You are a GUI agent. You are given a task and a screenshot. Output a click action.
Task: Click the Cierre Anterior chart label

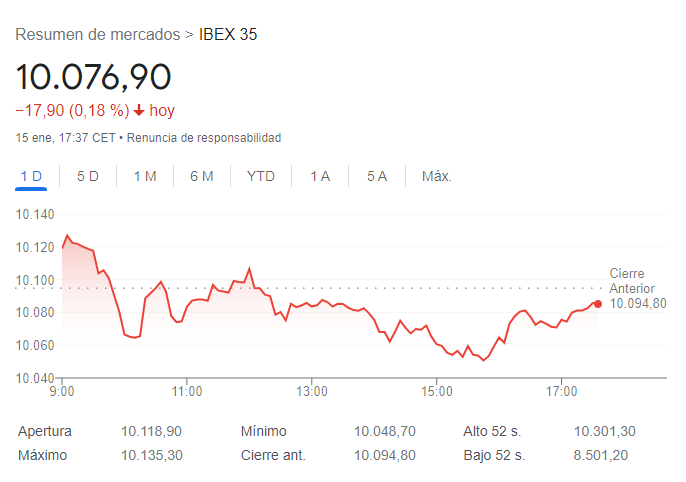[631, 281]
